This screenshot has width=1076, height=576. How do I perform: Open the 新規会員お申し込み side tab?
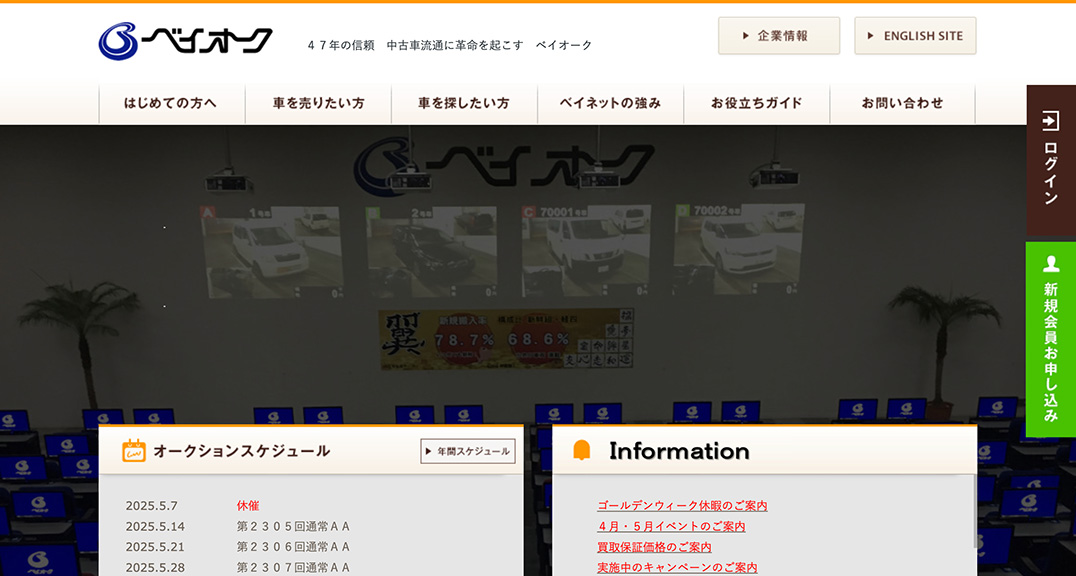click(x=1051, y=340)
